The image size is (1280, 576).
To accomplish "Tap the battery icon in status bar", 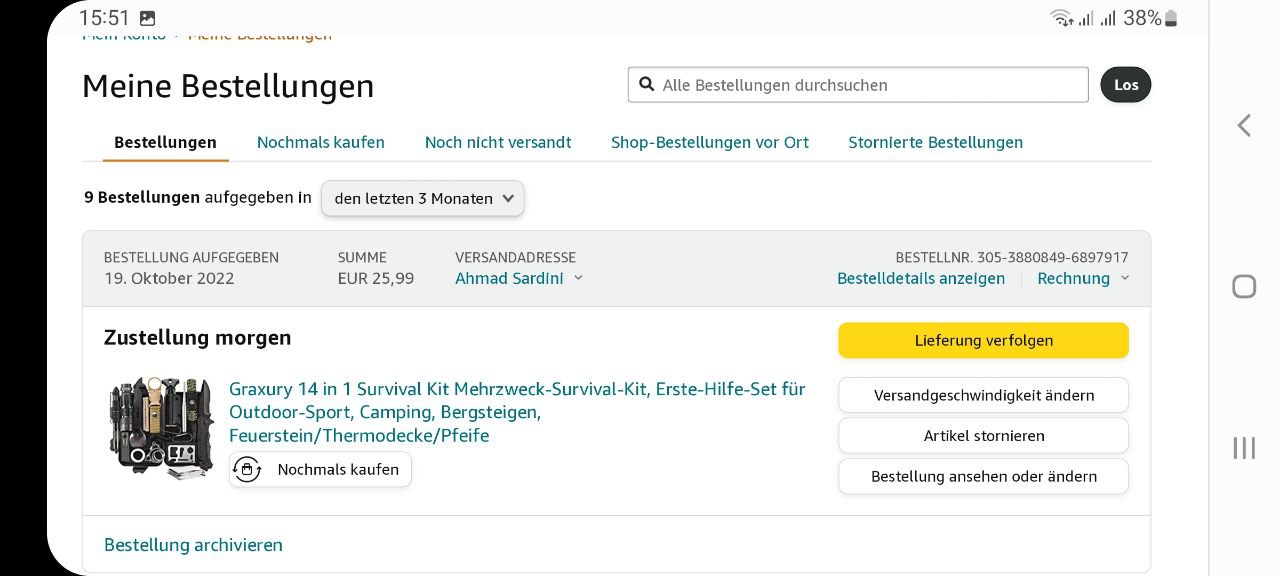I will [1171, 18].
